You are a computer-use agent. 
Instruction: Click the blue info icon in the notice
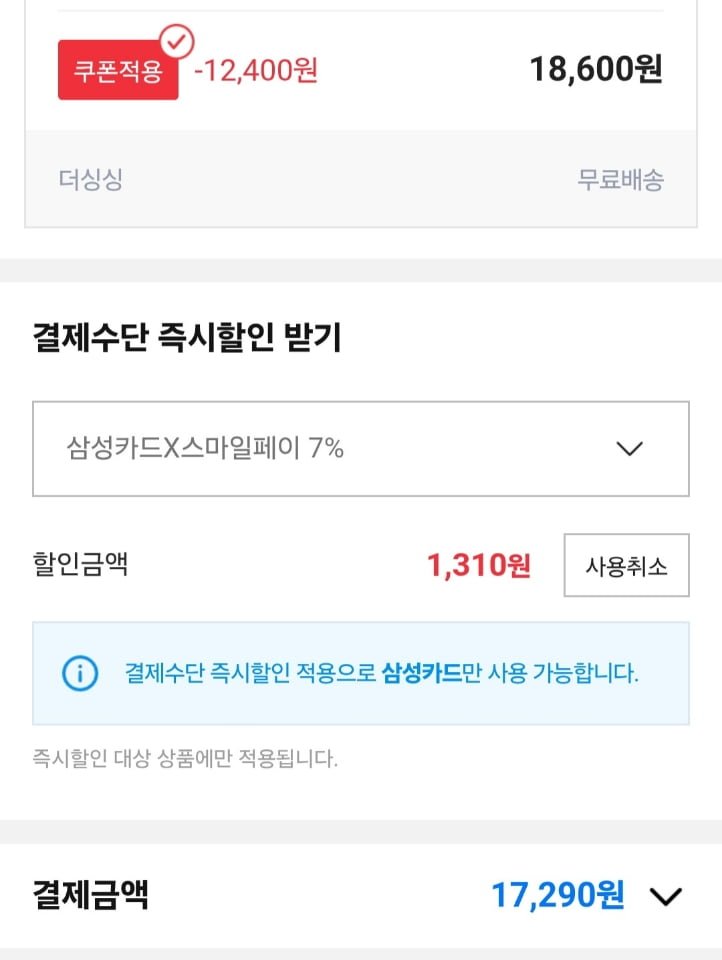point(80,673)
